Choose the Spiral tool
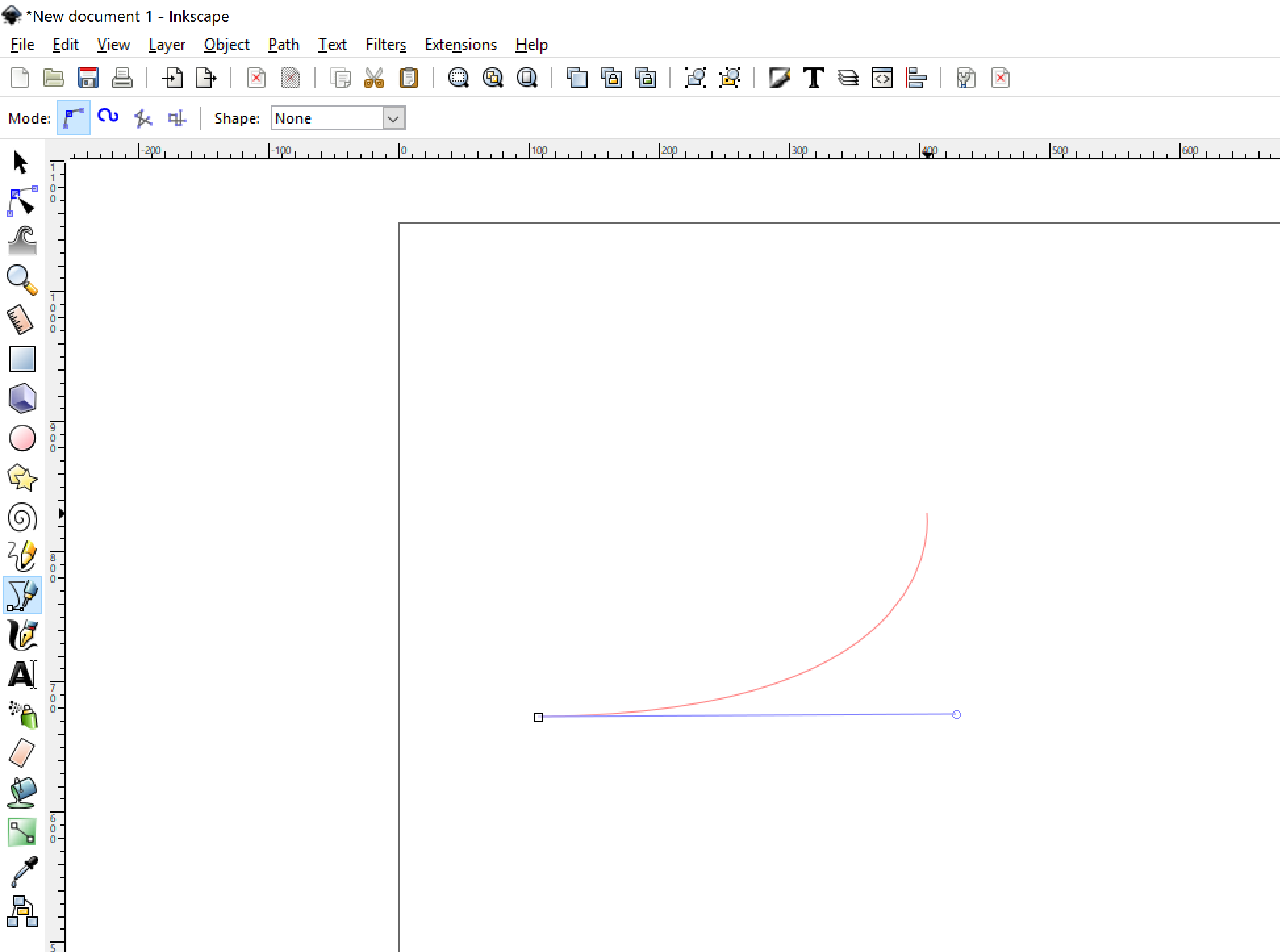The height and width of the screenshot is (952, 1280). 21,517
